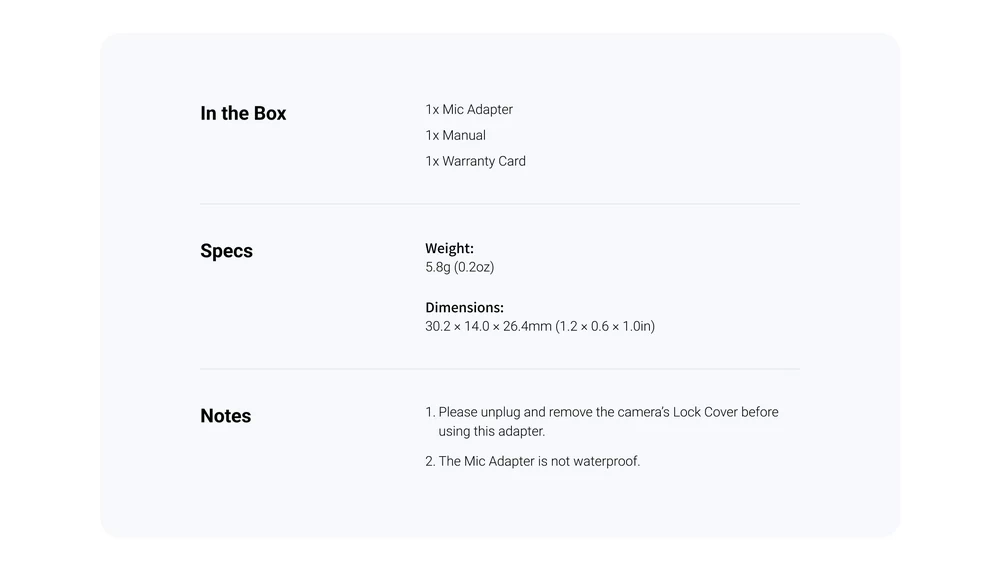1000x571 pixels.
Task: Select the "5.8g" weight value
Action: [x=437, y=268]
